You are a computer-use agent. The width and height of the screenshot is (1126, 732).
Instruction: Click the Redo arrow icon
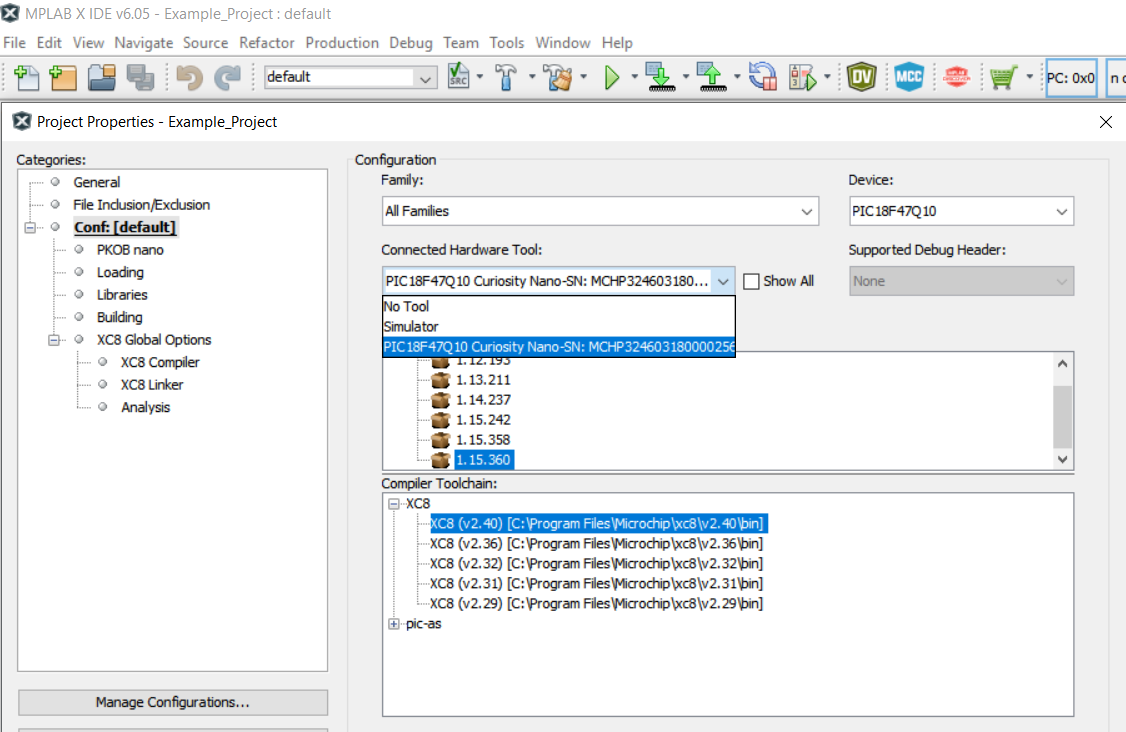228,77
